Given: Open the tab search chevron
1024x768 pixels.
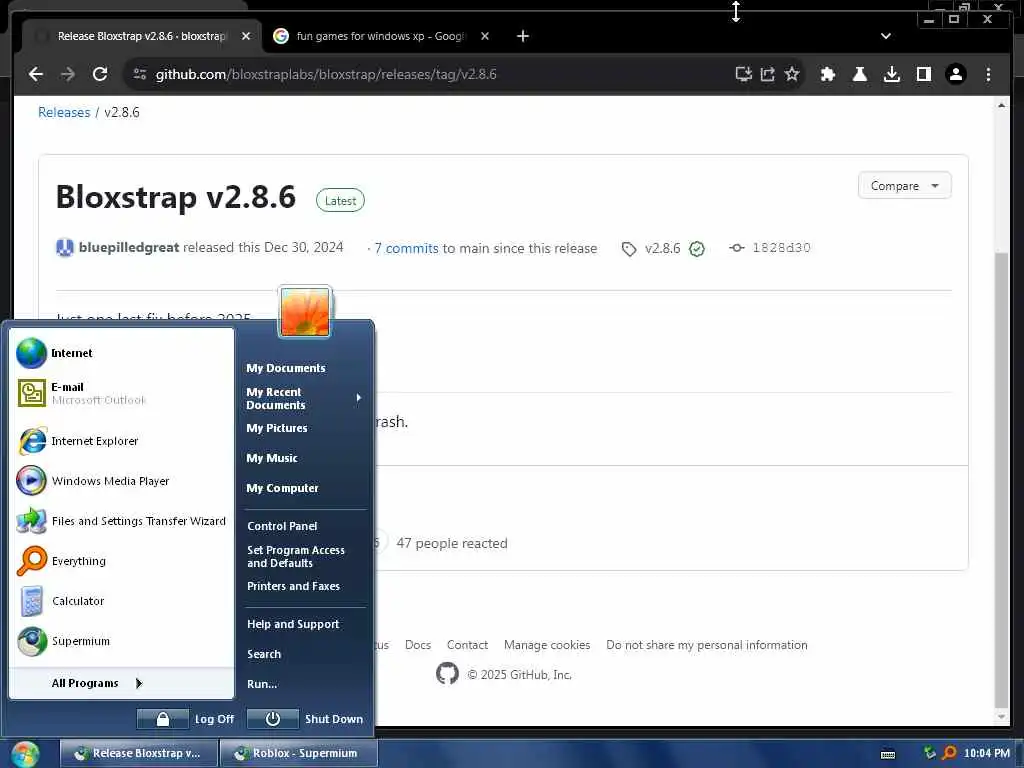Looking at the screenshot, I should pos(886,37).
